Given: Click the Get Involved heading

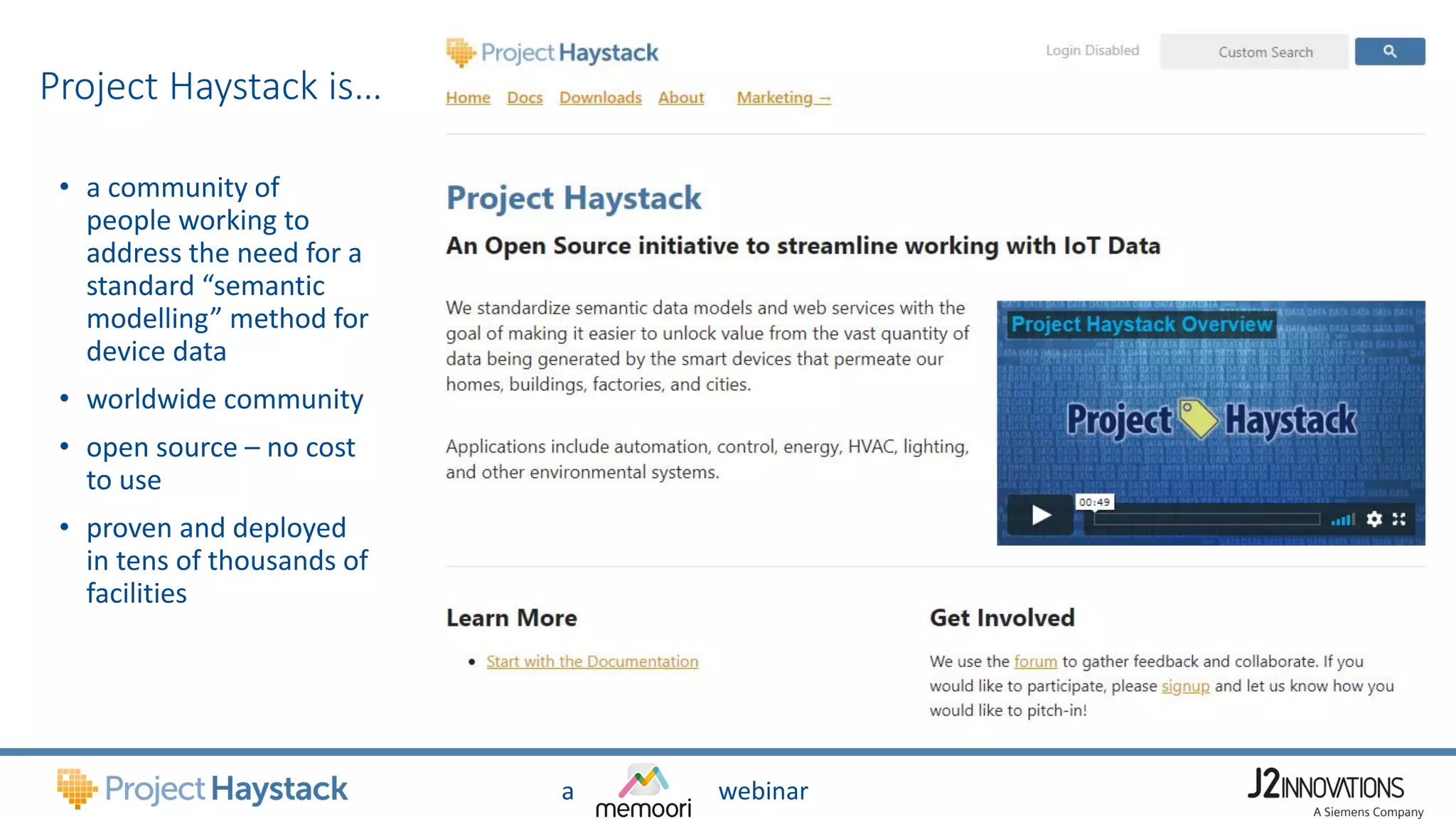Looking at the screenshot, I should 1002,618.
